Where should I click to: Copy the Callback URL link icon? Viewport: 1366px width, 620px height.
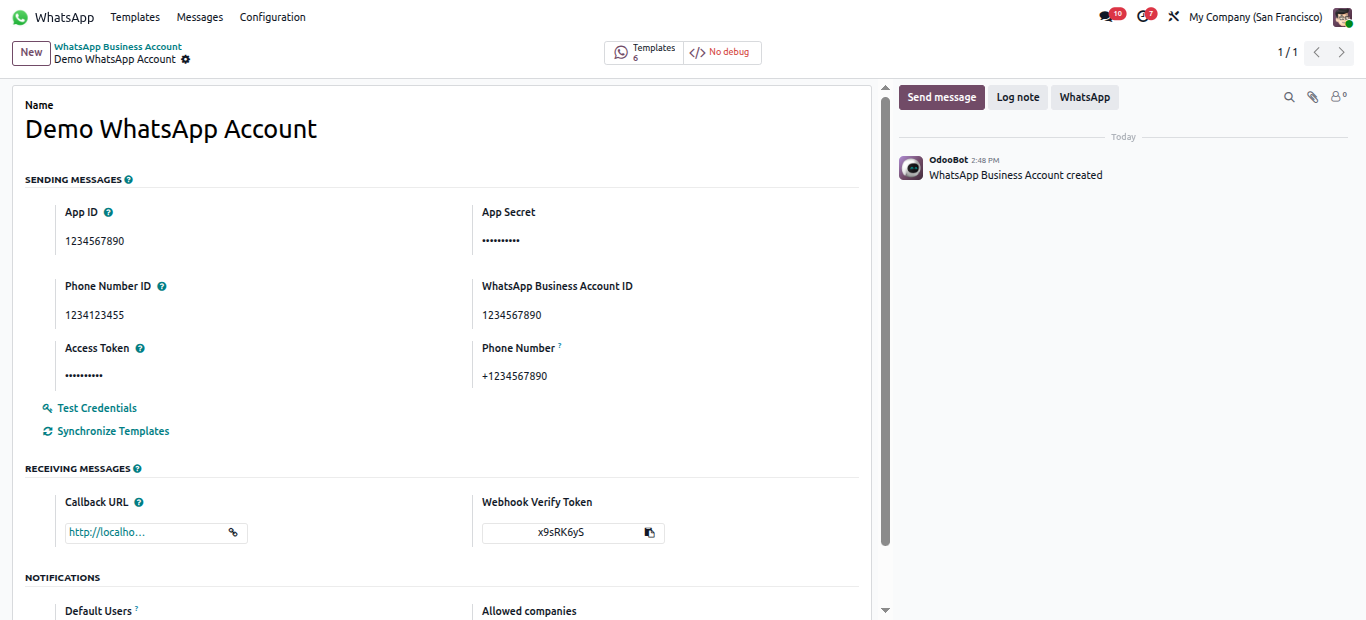coord(233,533)
